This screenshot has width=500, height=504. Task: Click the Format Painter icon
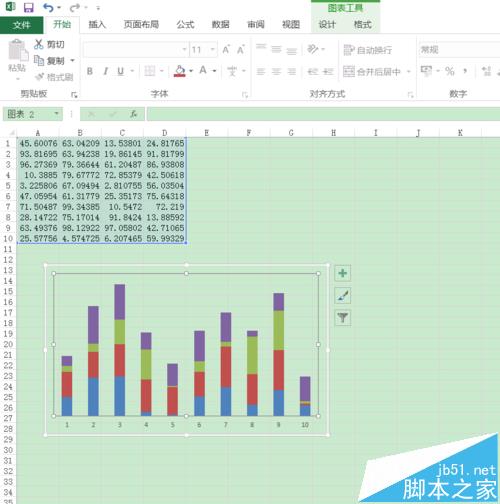pos(40,77)
